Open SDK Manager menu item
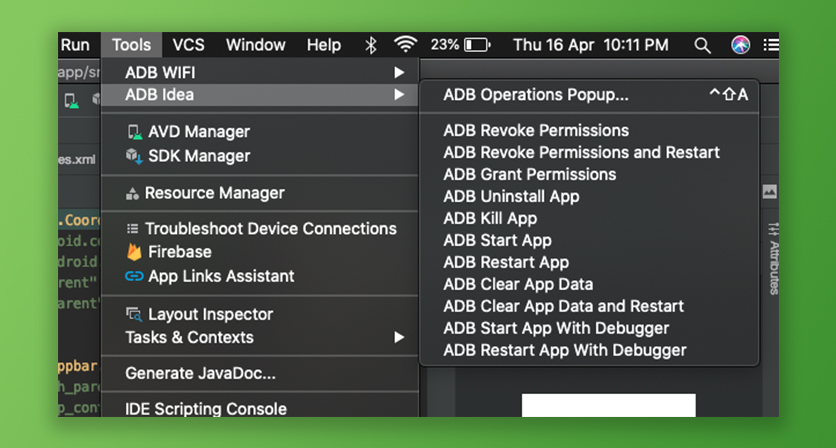Viewport: 836px width, 448px height. pos(260,156)
